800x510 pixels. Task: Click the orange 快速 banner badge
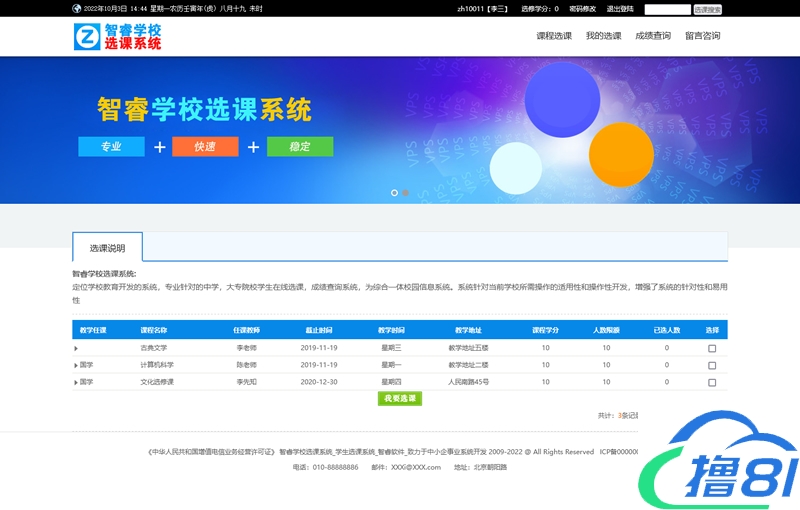(x=205, y=147)
